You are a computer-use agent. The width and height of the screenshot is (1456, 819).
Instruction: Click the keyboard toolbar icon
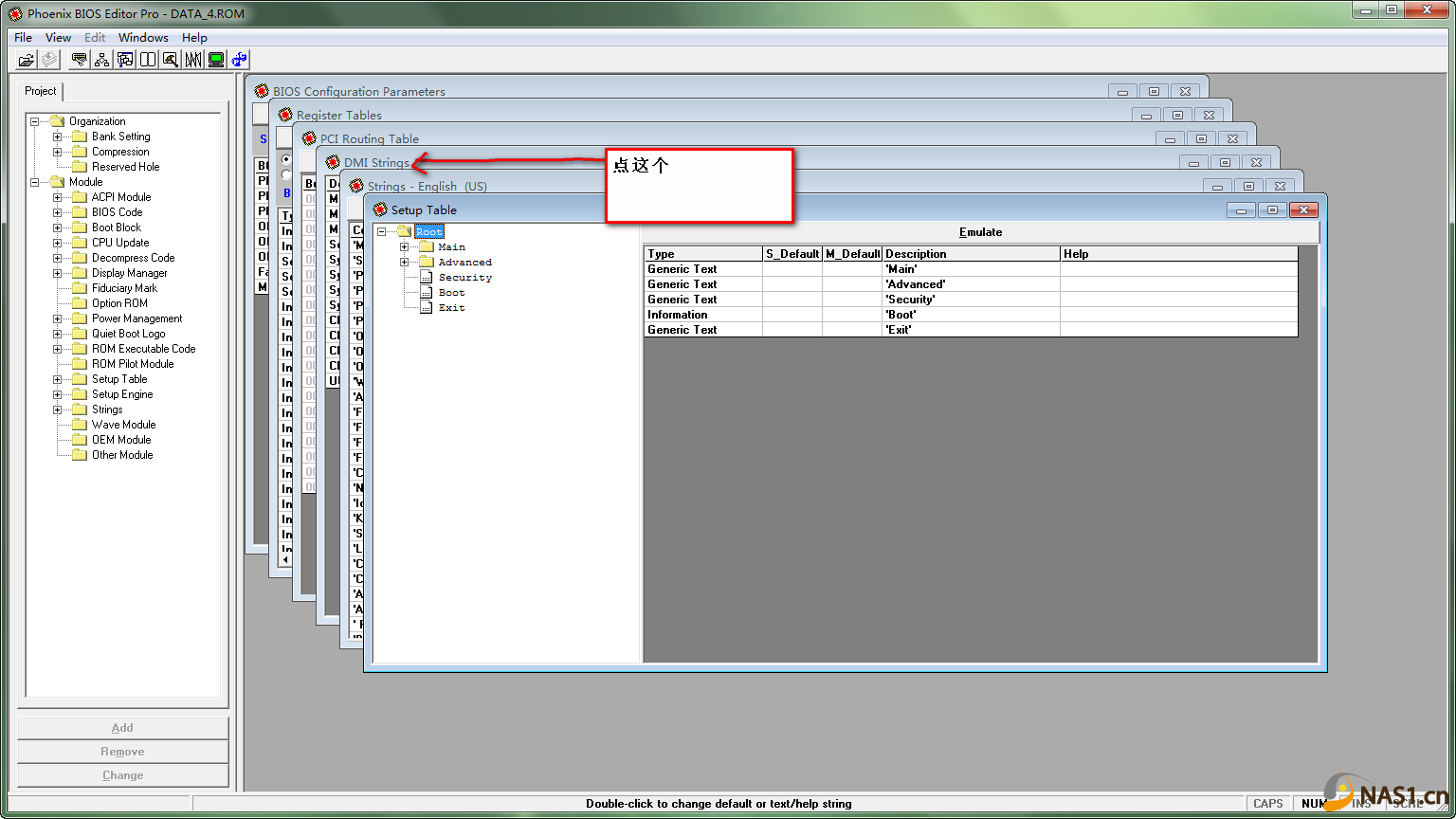(80, 60)
